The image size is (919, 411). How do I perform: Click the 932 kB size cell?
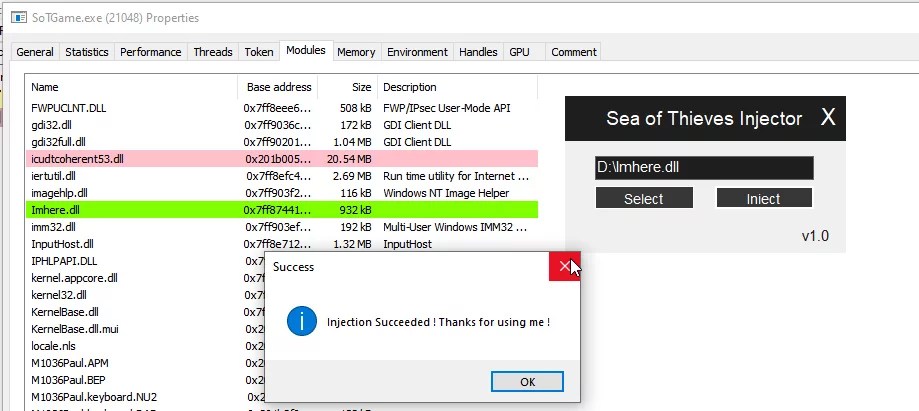[x=355, y=210]
